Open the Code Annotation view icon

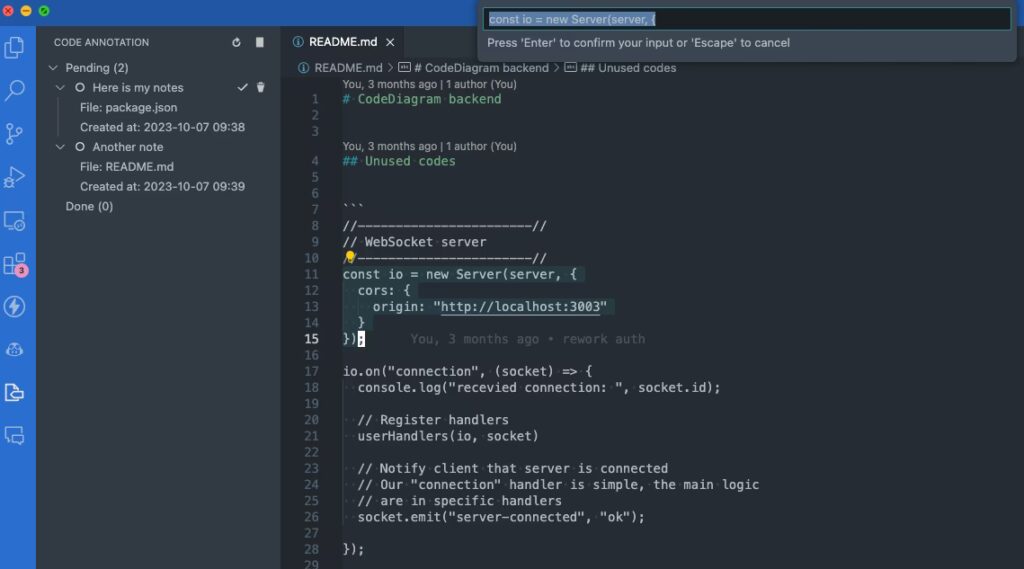pyautogui.click(x=15, y=392)
